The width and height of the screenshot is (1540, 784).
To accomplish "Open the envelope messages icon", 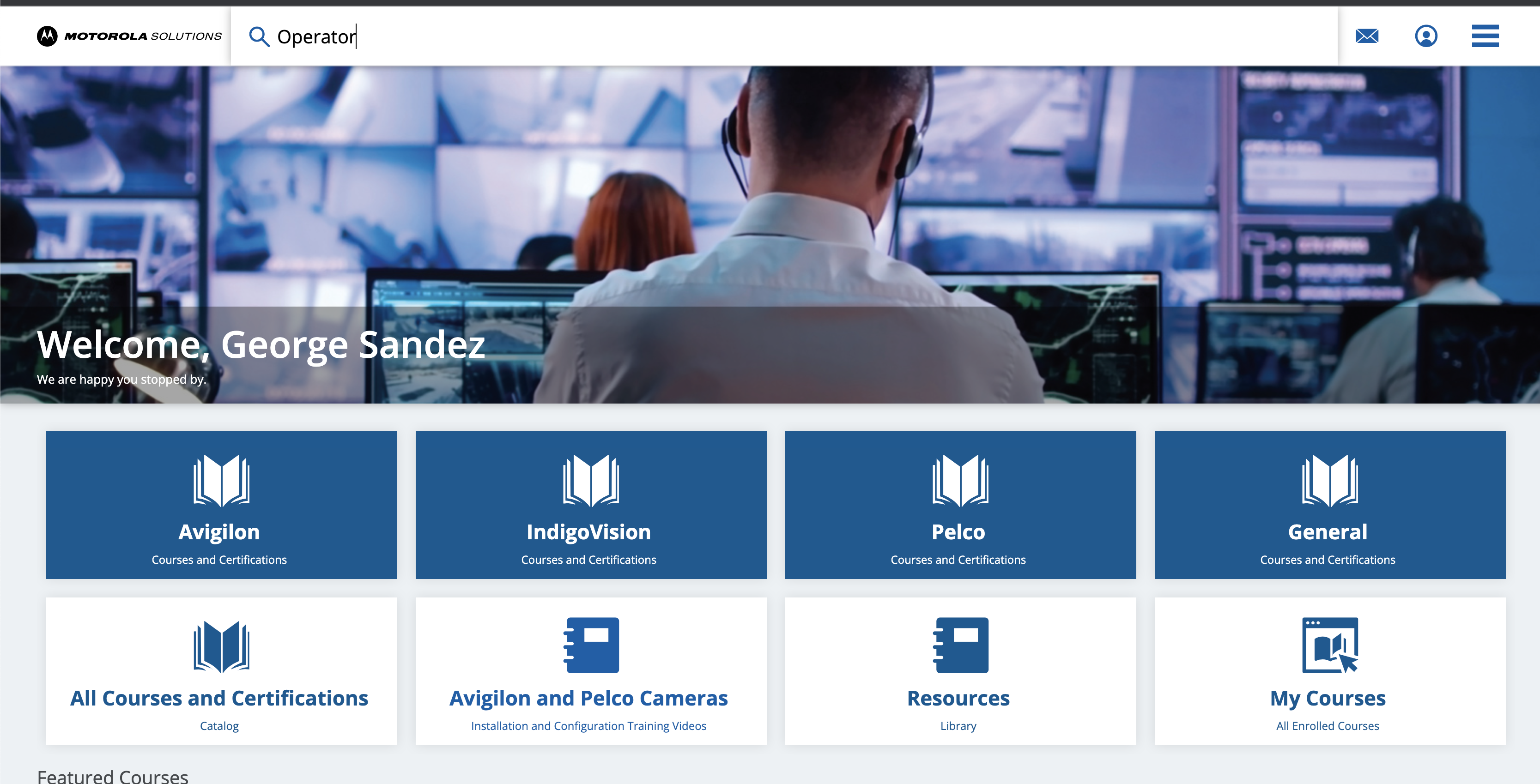I will [x=1367, y=36].
